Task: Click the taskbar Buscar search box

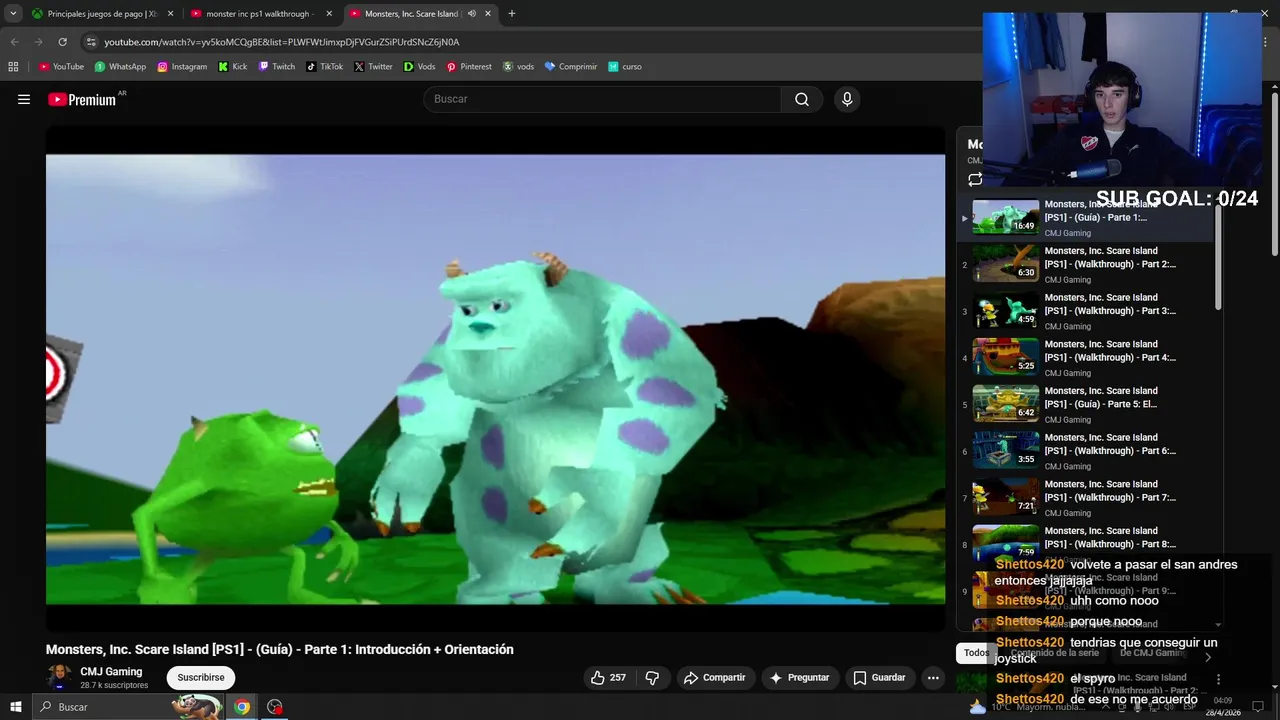Action: point(129,707)
